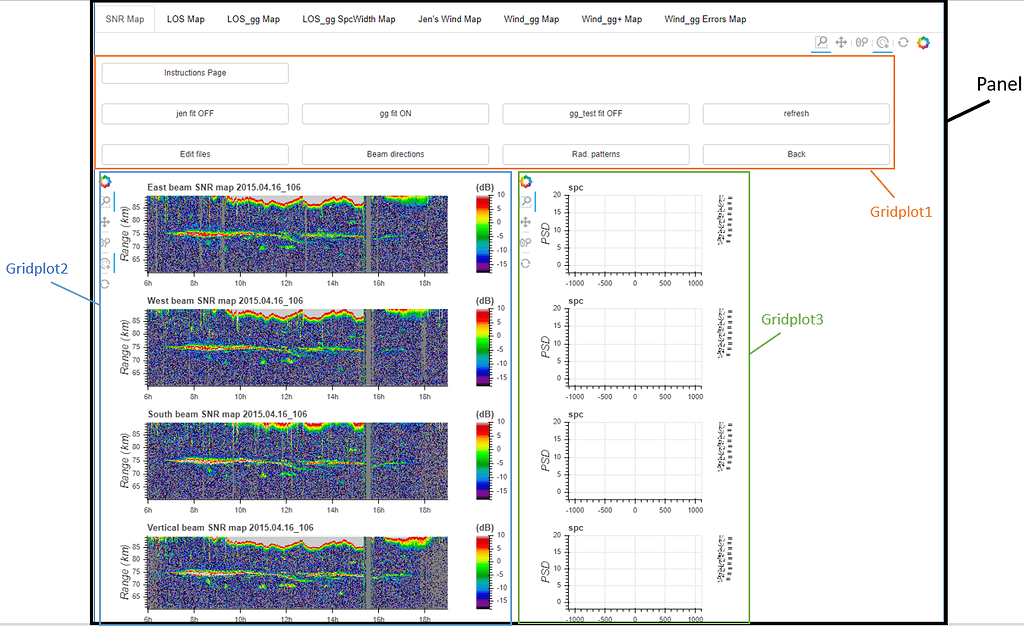The height and width of the screenshot is (626, 1024).
Task: Switch to Jen's Wind Map tab
Action: coord(449,19)
